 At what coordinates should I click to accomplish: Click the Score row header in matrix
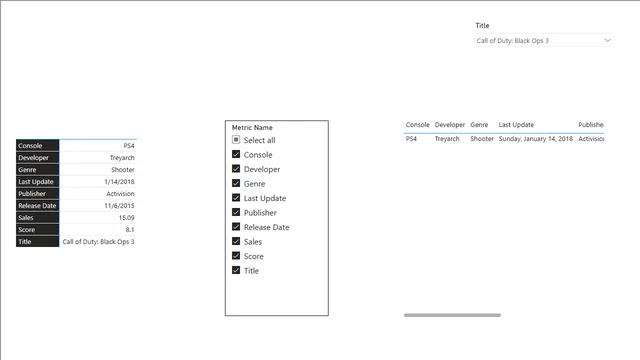click(x=38, y=229)
